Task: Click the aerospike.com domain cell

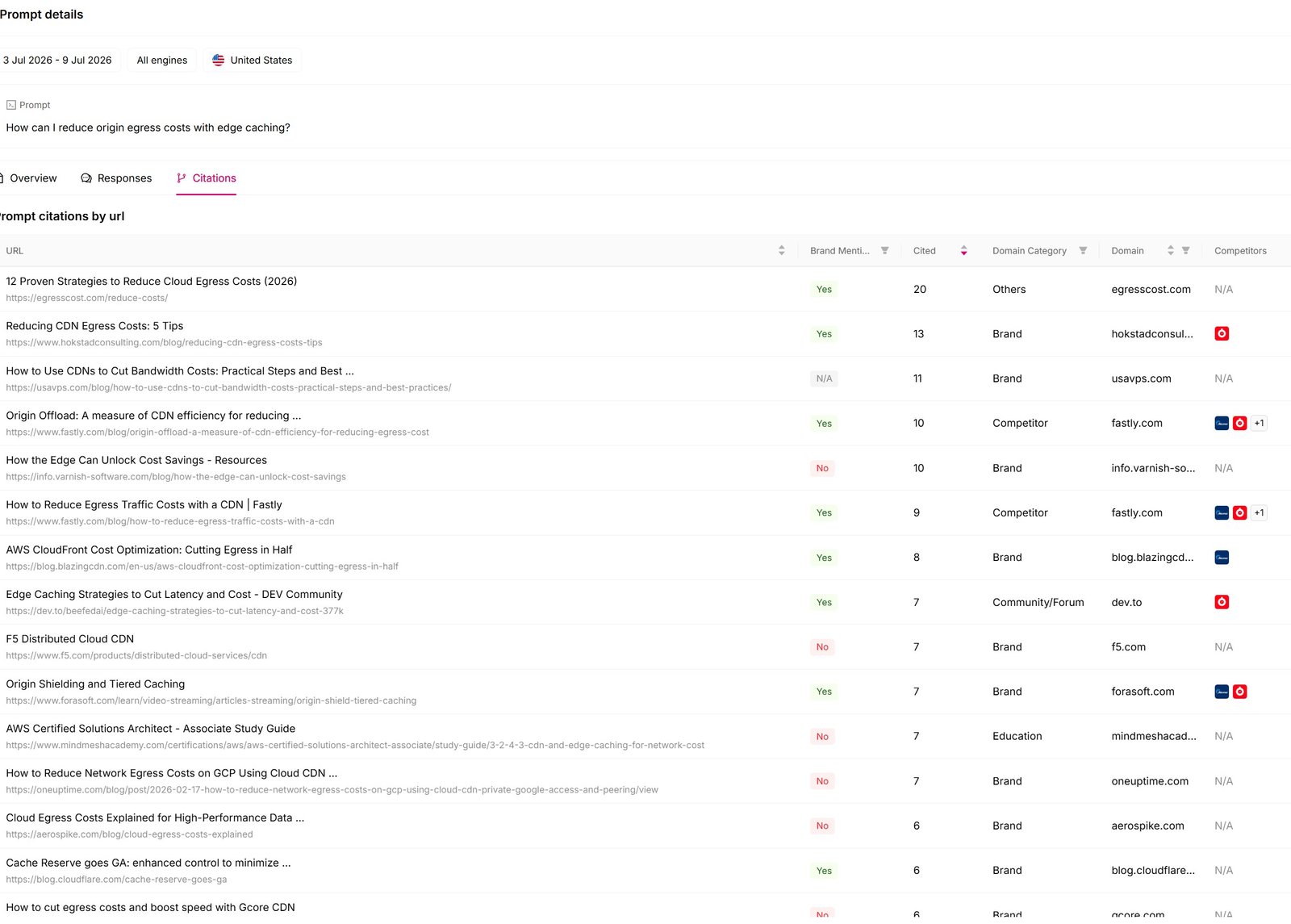Action: pyautogui.click(x=1147, y=826)
